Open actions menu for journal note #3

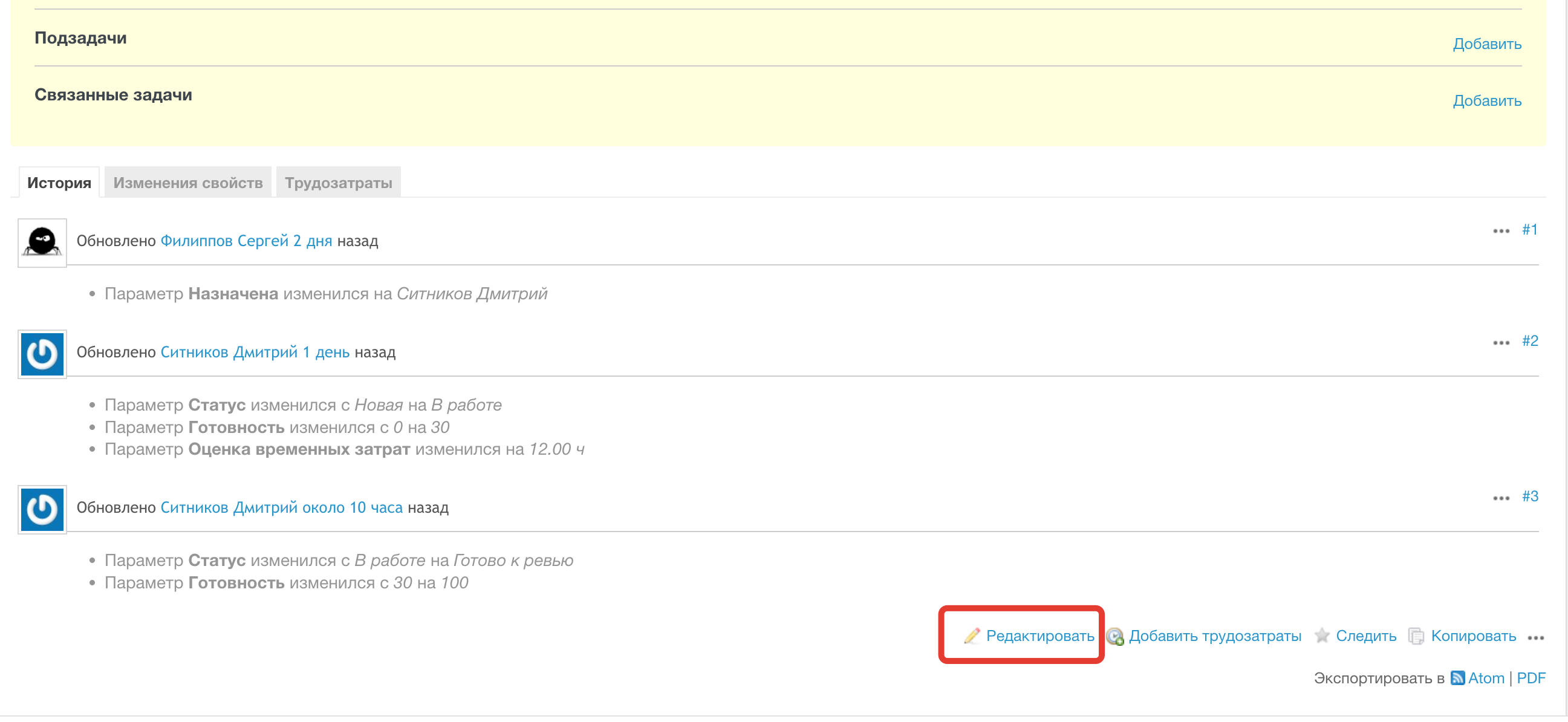click(x=1500, y=498)
